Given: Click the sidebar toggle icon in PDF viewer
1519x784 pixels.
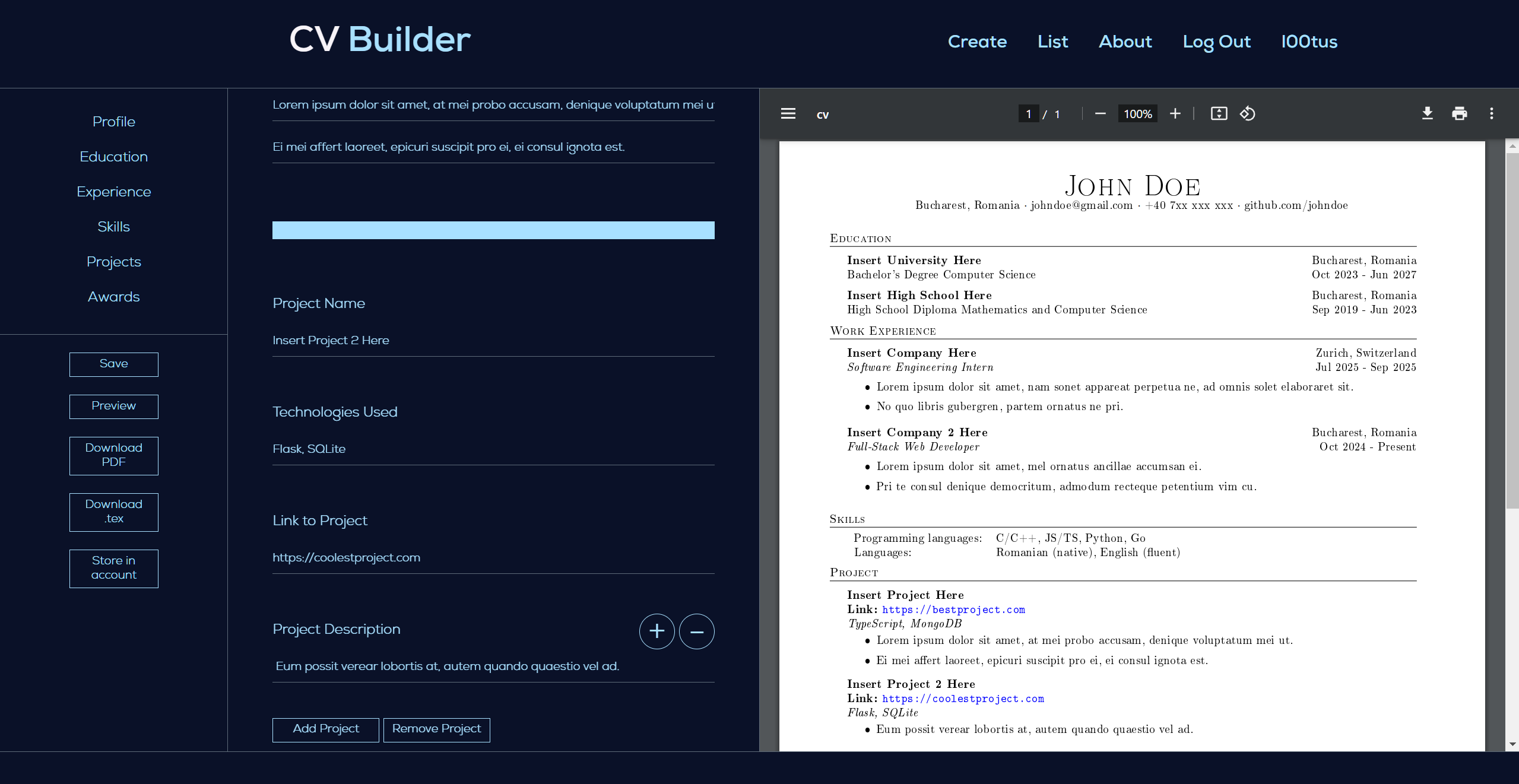Looking at the screenshot, I should click(788, 113).
